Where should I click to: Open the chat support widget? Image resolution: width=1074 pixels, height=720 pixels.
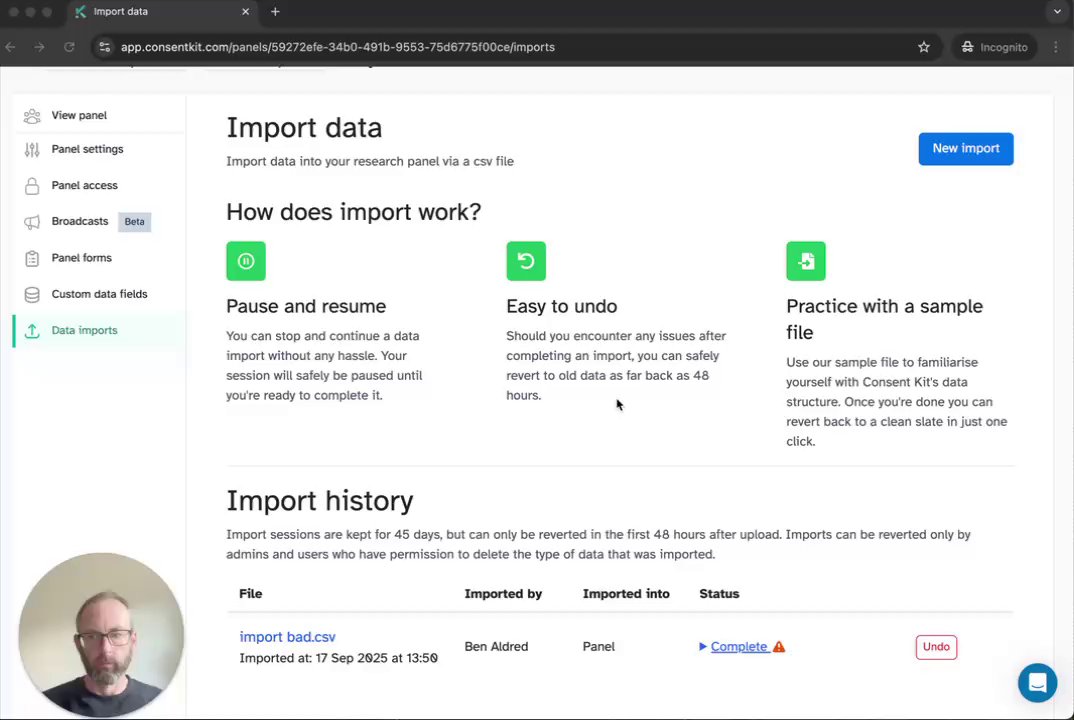coord(1037,683)
